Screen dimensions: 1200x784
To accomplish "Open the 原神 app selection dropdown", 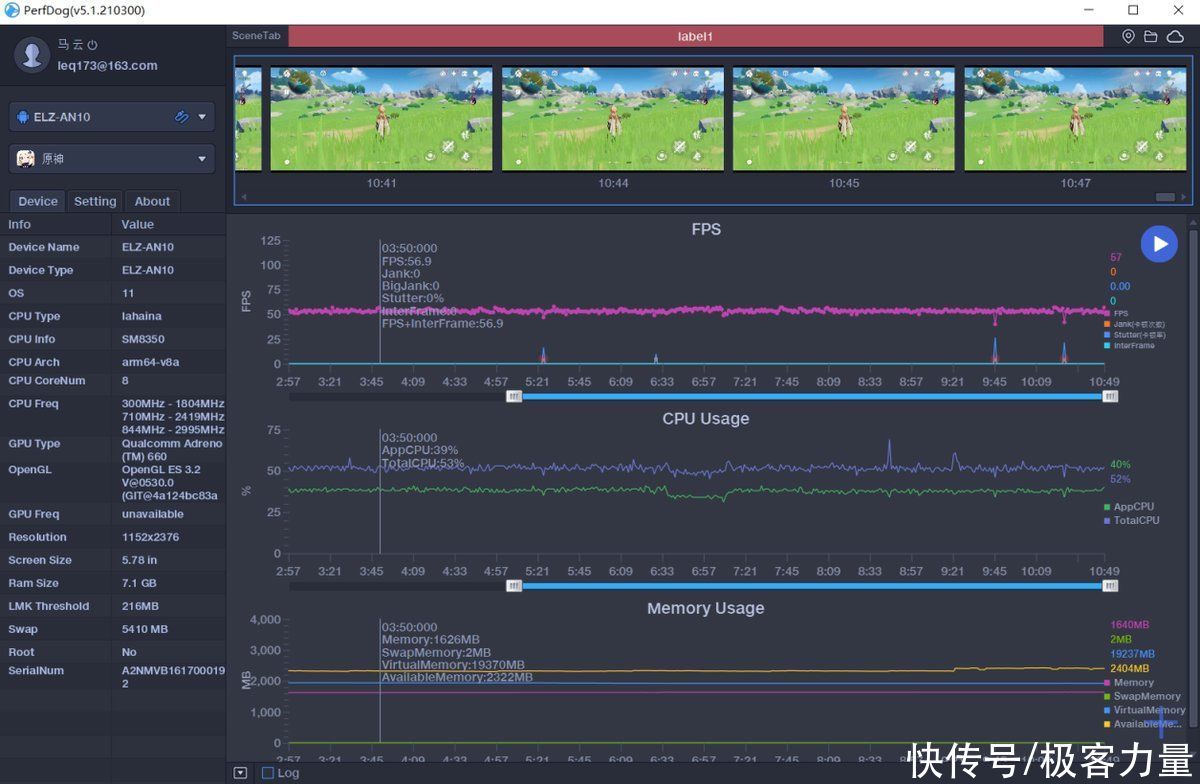I will [202, 158].
